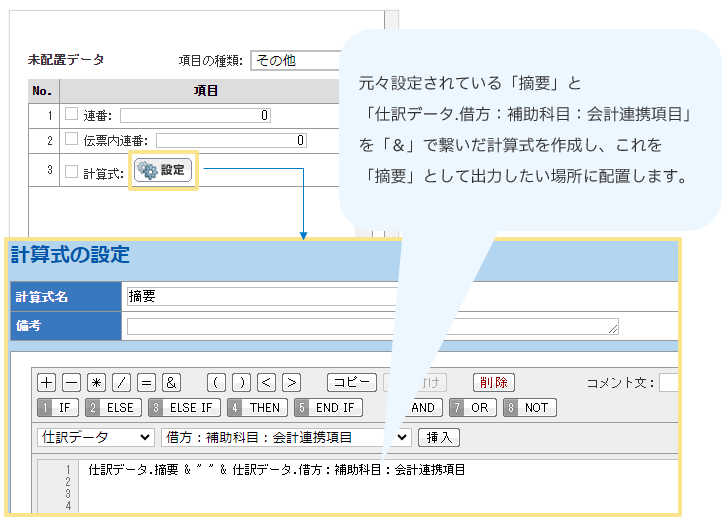The image size is (728, 521).
Task: Insert an opening parenthesis
Action: pyautogui.click(x=216, y=382)
